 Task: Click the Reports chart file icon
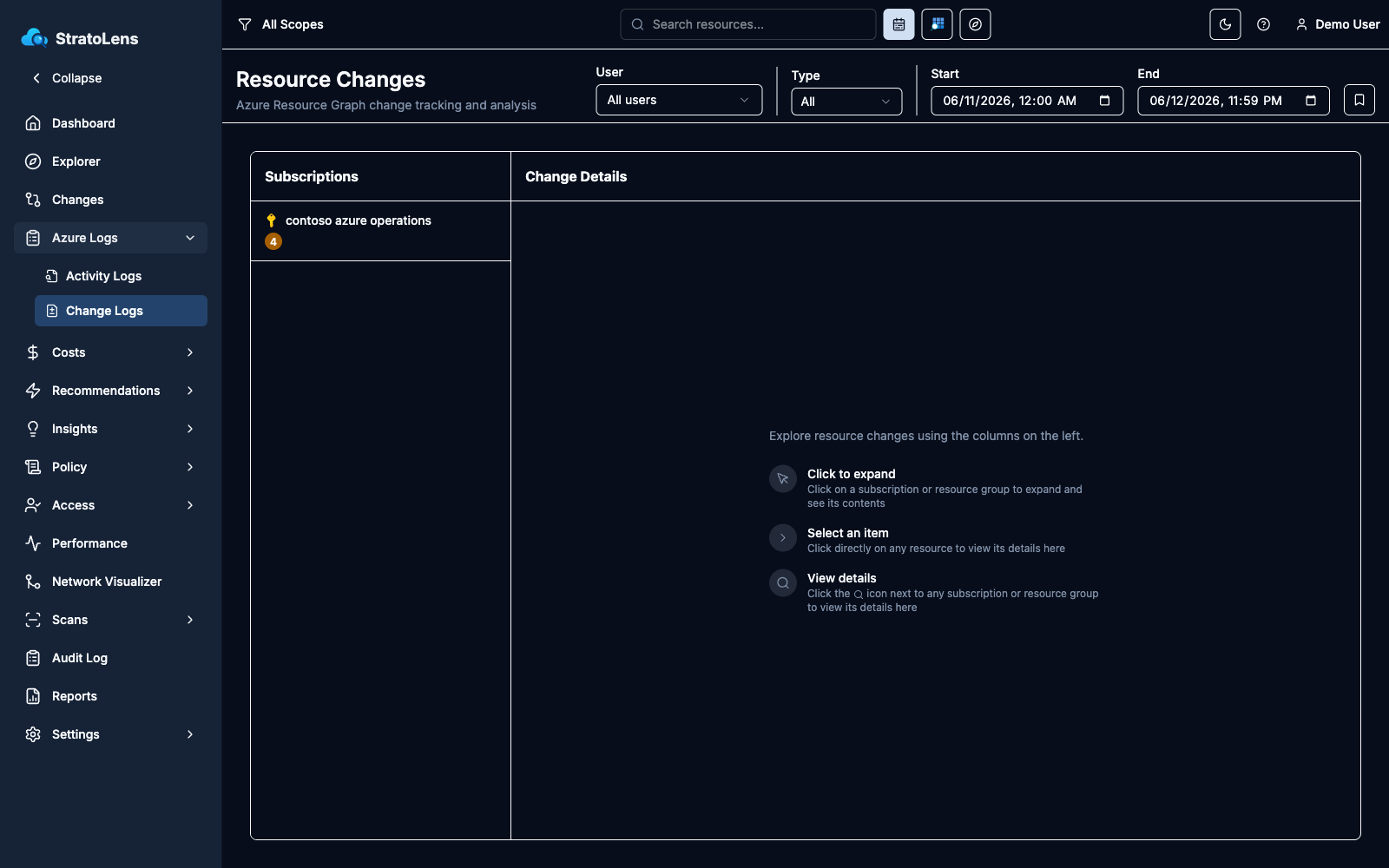pos(33,696)
